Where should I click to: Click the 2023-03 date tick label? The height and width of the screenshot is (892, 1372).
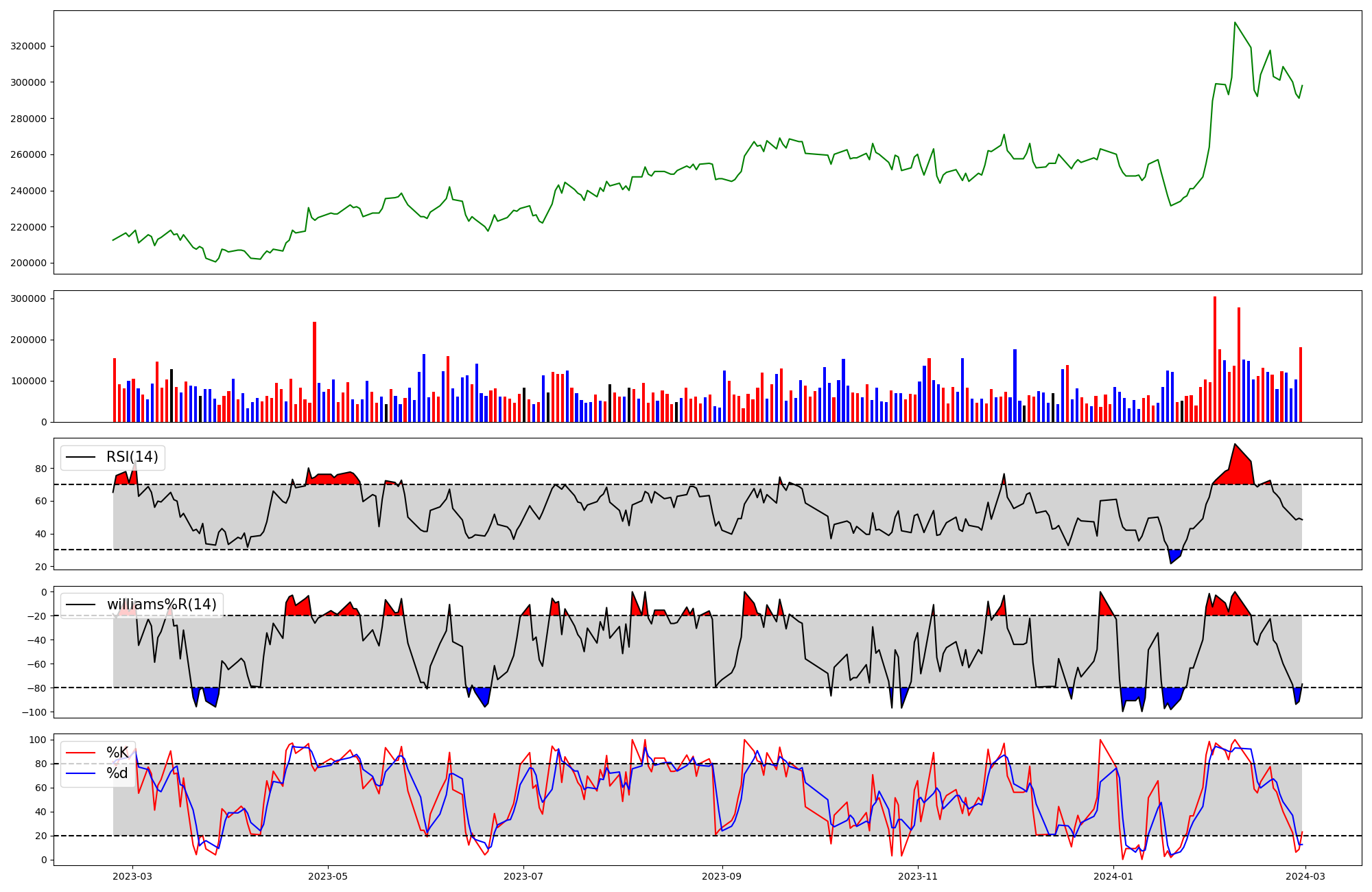pos(132,876)
